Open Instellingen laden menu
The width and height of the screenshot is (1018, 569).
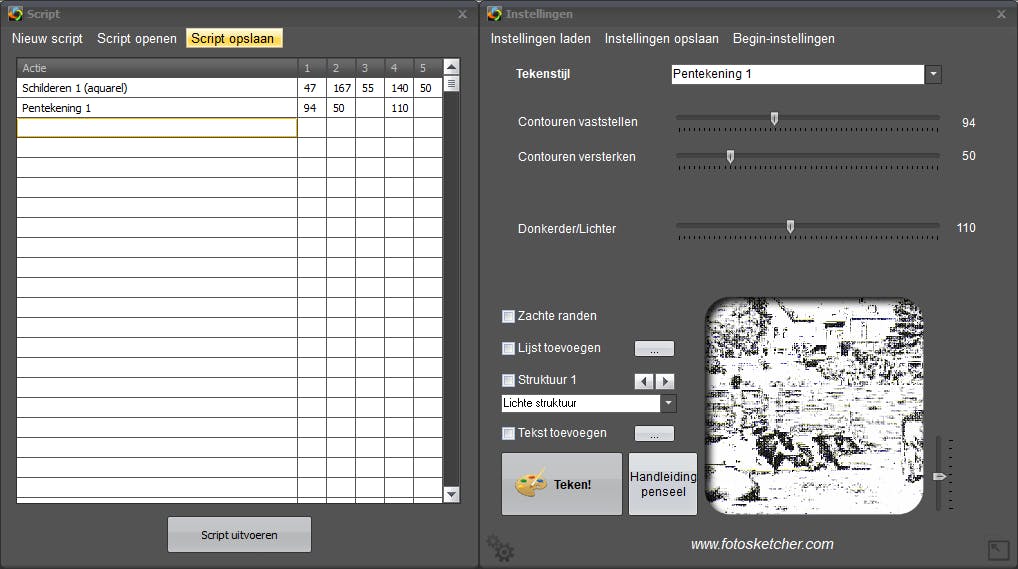(540, 39)
